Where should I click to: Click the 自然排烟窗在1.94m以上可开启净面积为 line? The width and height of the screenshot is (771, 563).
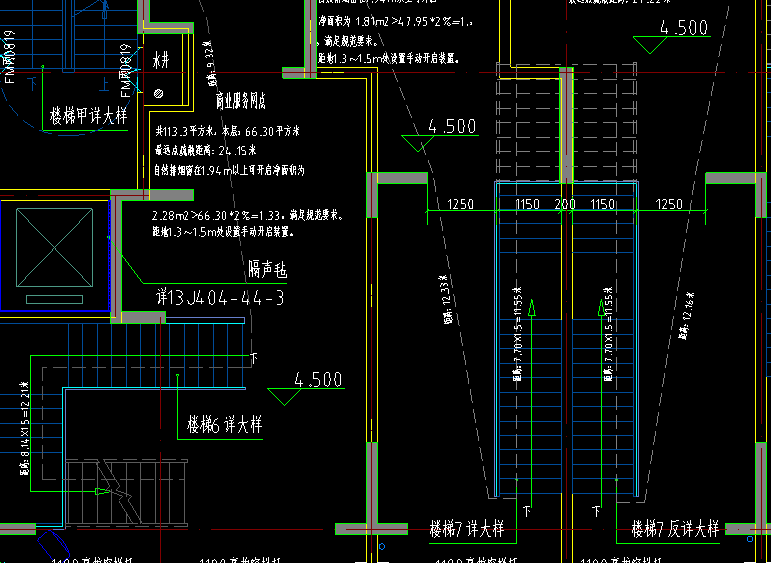pos(229,171)
